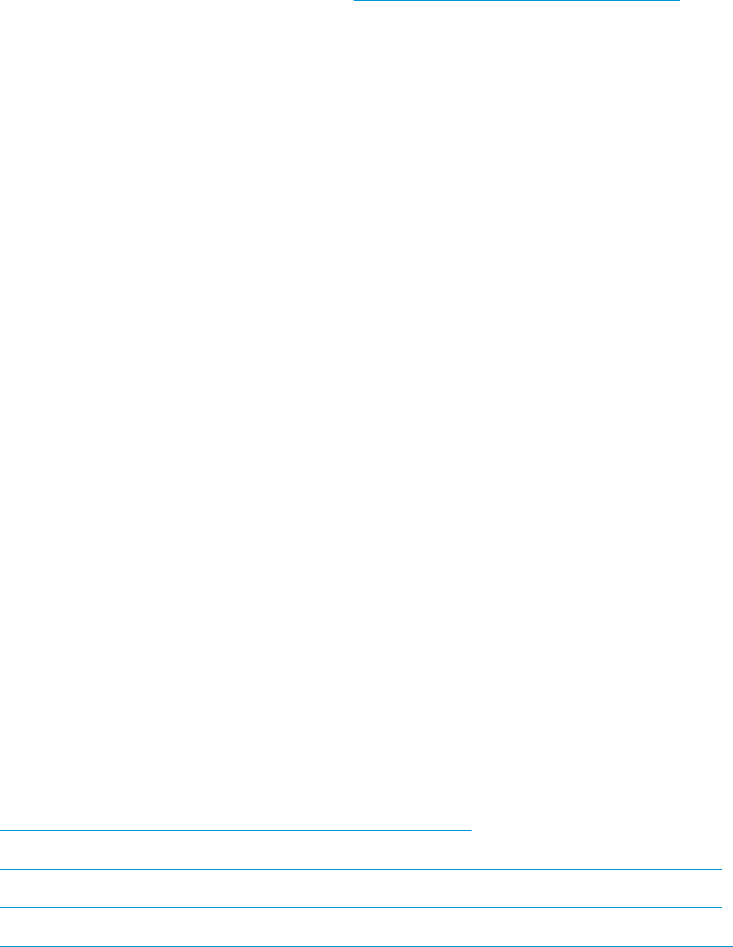This screenshot has height=947, width=733.
Task: Click the blank row between the two full-width lines
Action: (361, 888)
